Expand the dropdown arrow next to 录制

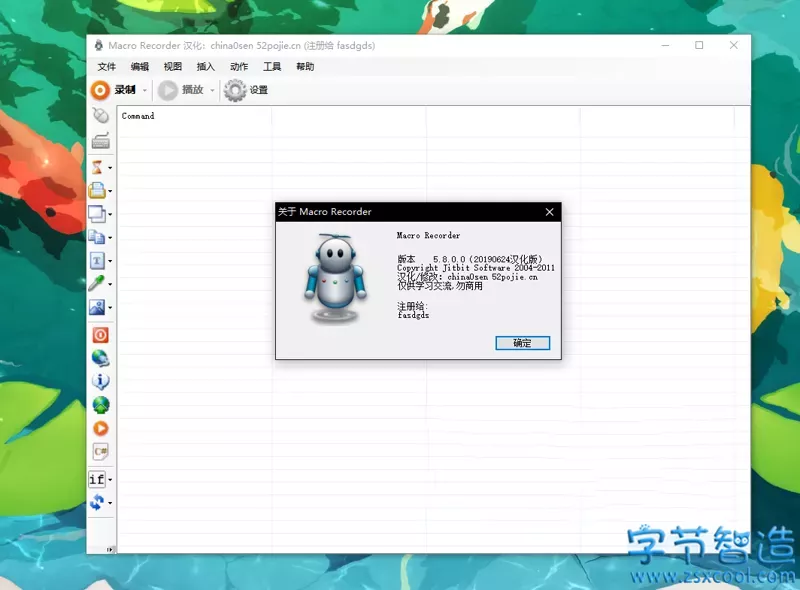(x=144, y=90)
